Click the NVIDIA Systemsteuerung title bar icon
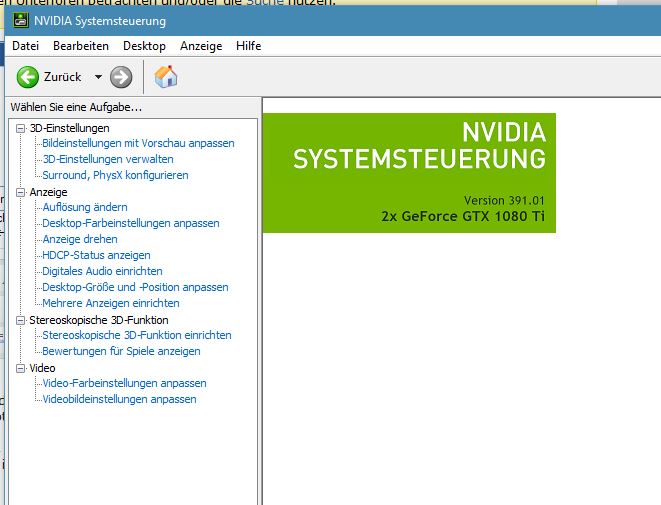This screenshot has width=661, height=505. pos(21,20)
